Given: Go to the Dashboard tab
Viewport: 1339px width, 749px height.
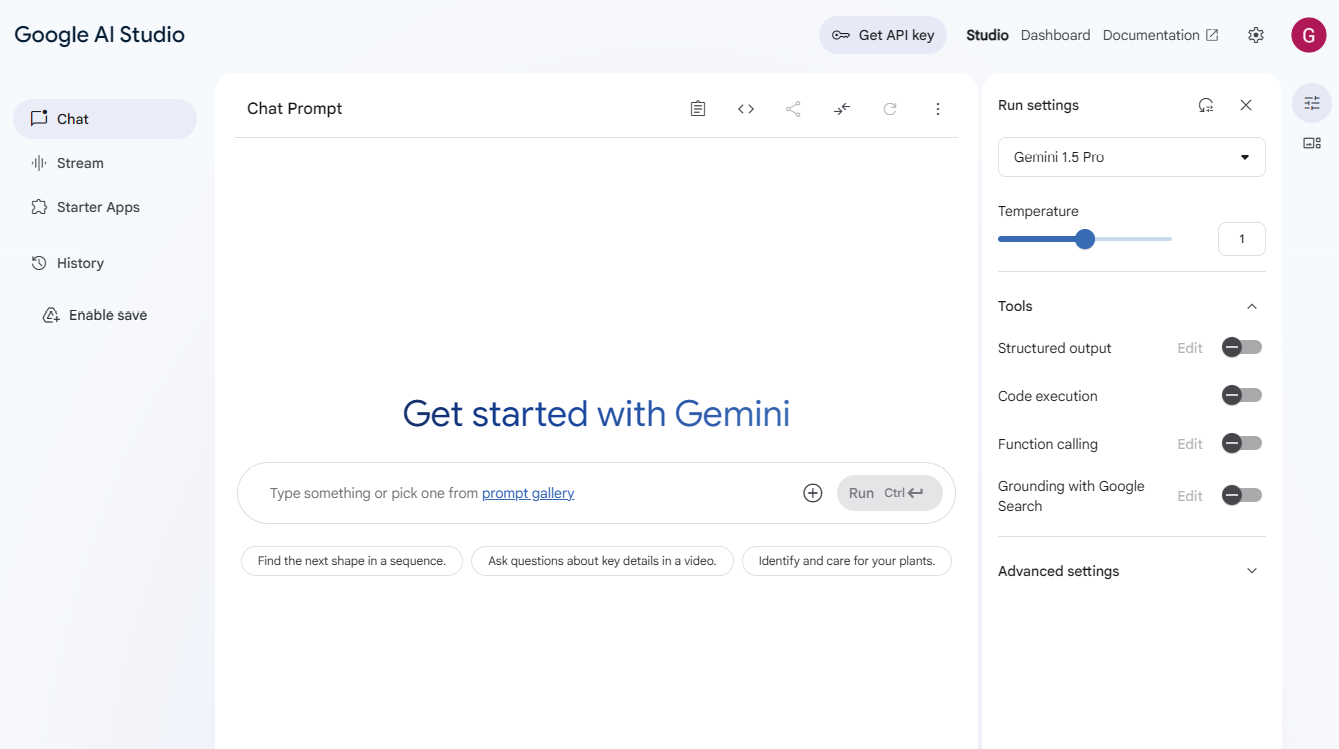Looking at the screenshot, I should coord(1055,35).
